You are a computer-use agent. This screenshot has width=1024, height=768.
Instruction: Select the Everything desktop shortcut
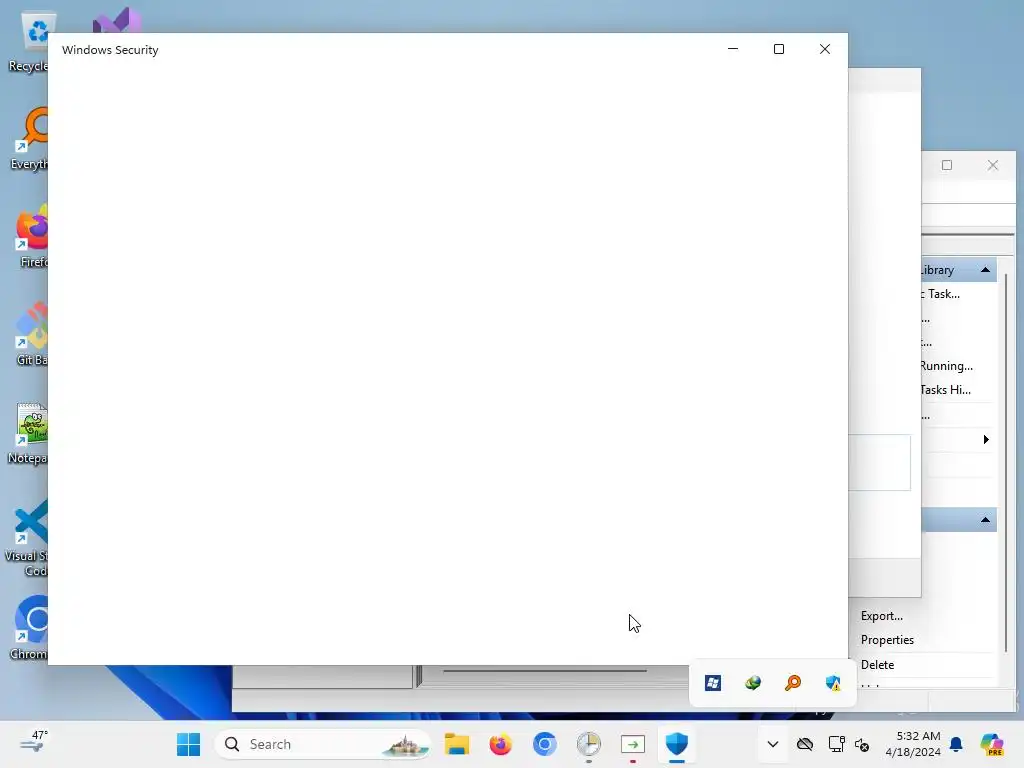[28, 138]
